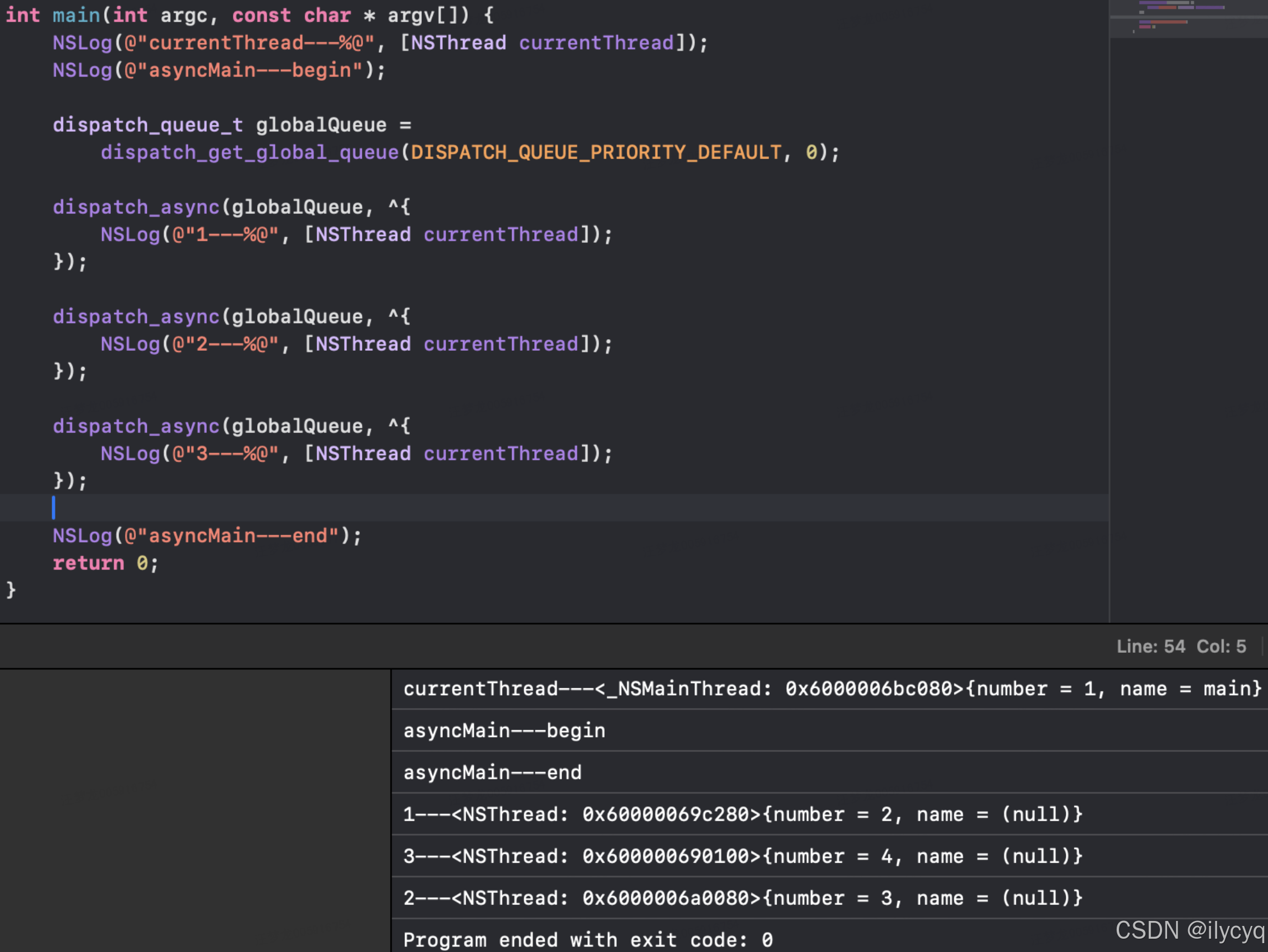The height and width of the screenshot is (952, 1268).
Task: Click the NSLog asyncMain---begin code line
Action: point(219,70)
